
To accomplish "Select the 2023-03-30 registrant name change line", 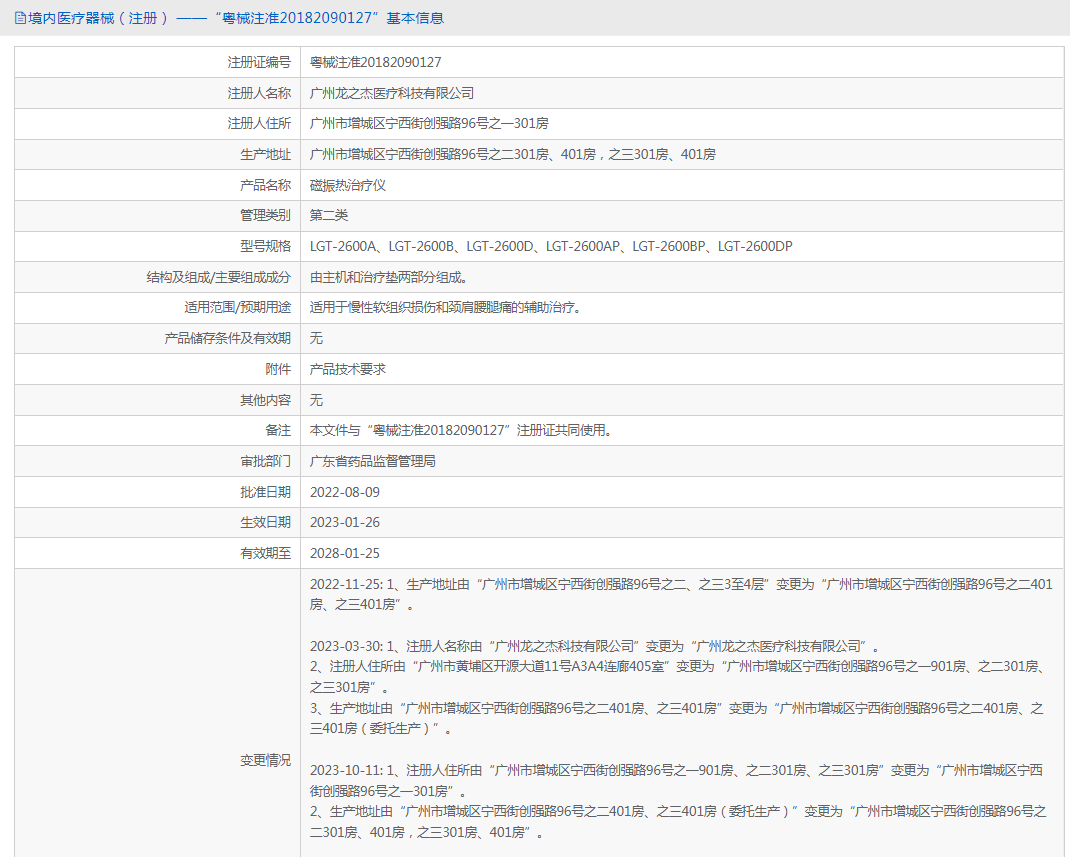I will click(595, 646).
